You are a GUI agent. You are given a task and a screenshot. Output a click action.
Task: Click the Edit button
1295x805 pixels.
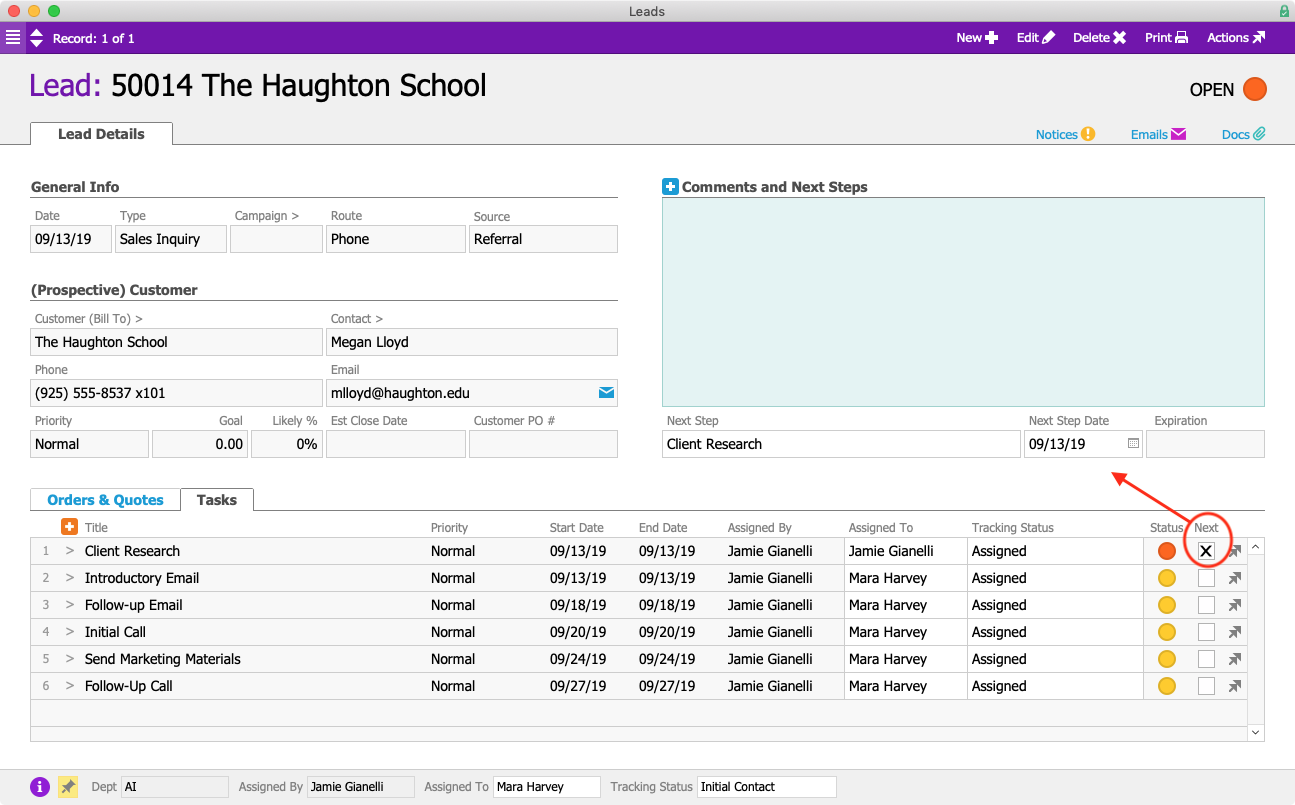(x=1036, y=38)
